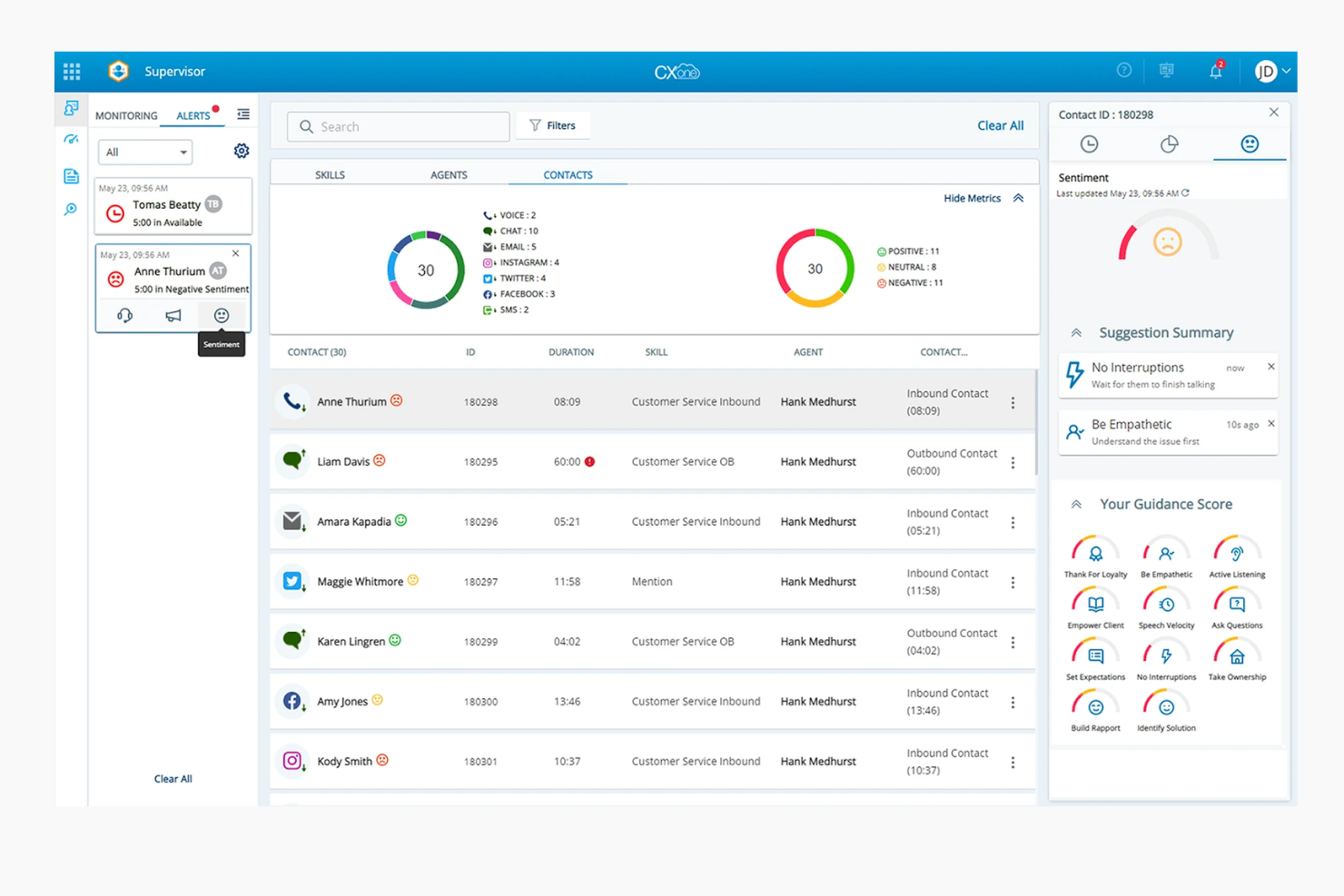Sort by the Duration column header
The image size is (1344, 896).
coord(571,352)
